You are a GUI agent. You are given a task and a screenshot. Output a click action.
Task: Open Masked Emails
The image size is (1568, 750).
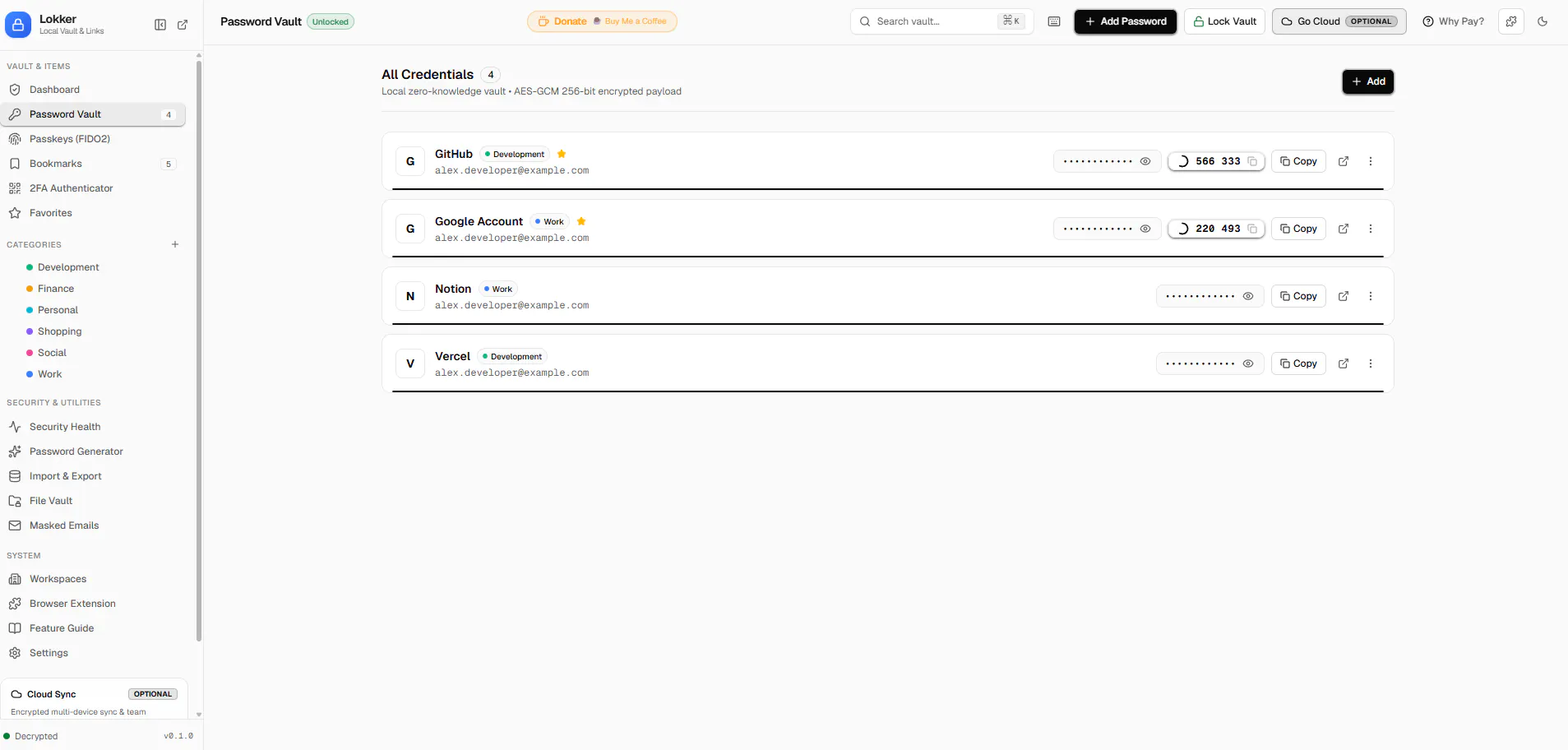[93, 525]
